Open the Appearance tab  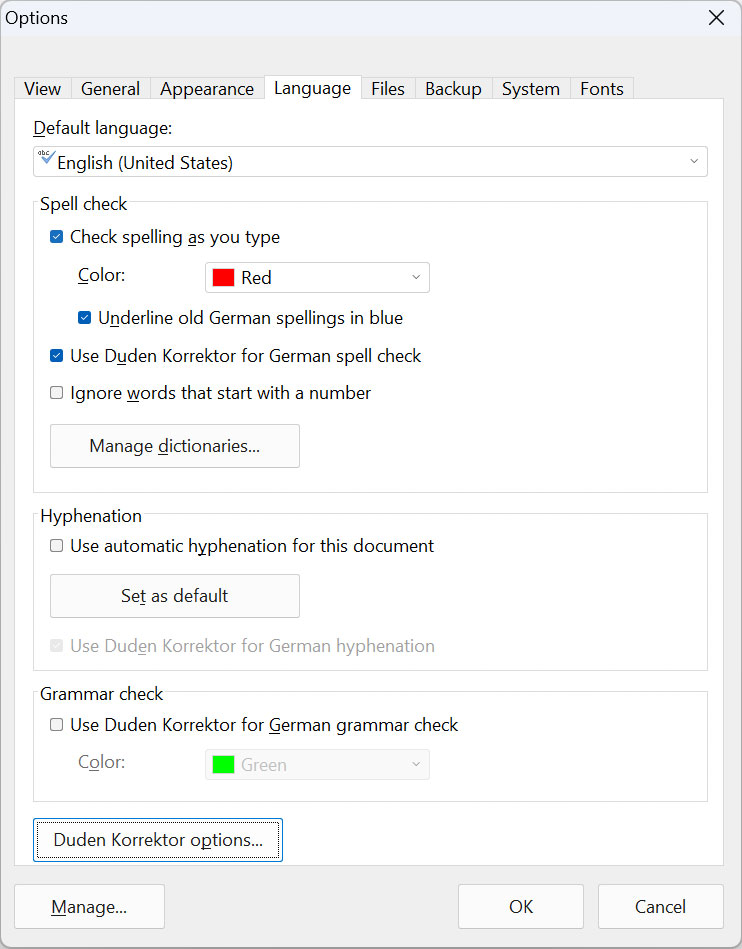pyautogui.click(x=207, y=89)
